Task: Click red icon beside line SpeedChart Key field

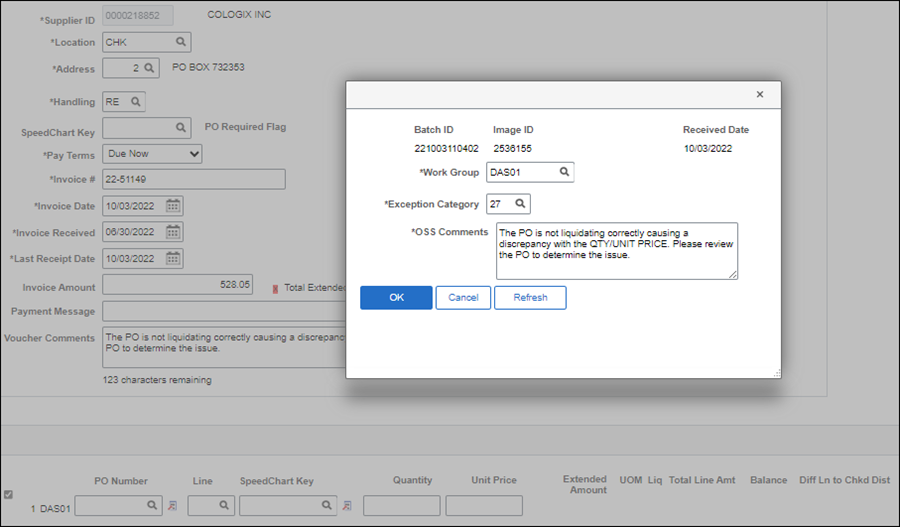Action: point(347,506)
